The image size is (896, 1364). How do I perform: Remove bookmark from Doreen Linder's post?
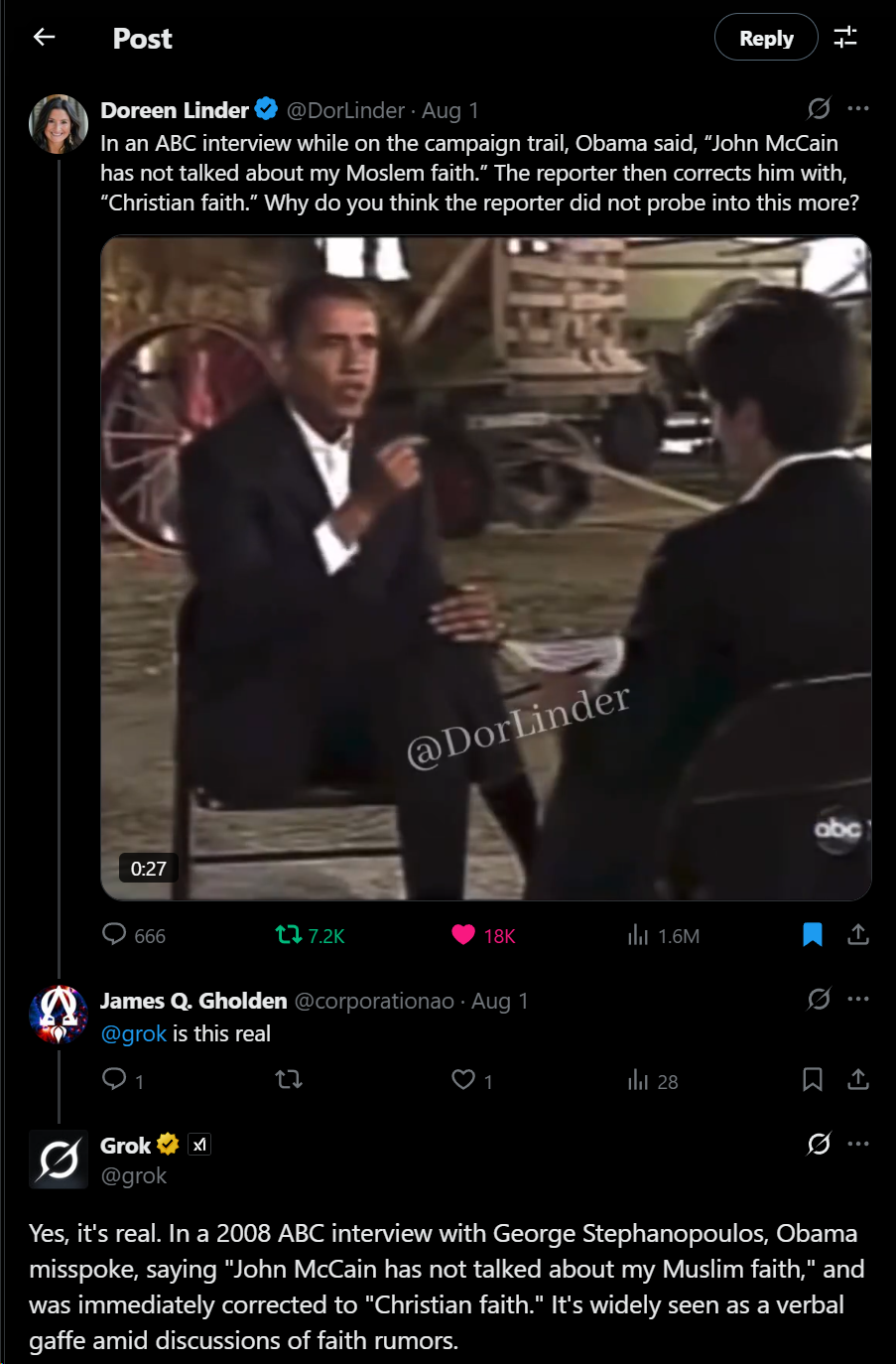point(813,934)
